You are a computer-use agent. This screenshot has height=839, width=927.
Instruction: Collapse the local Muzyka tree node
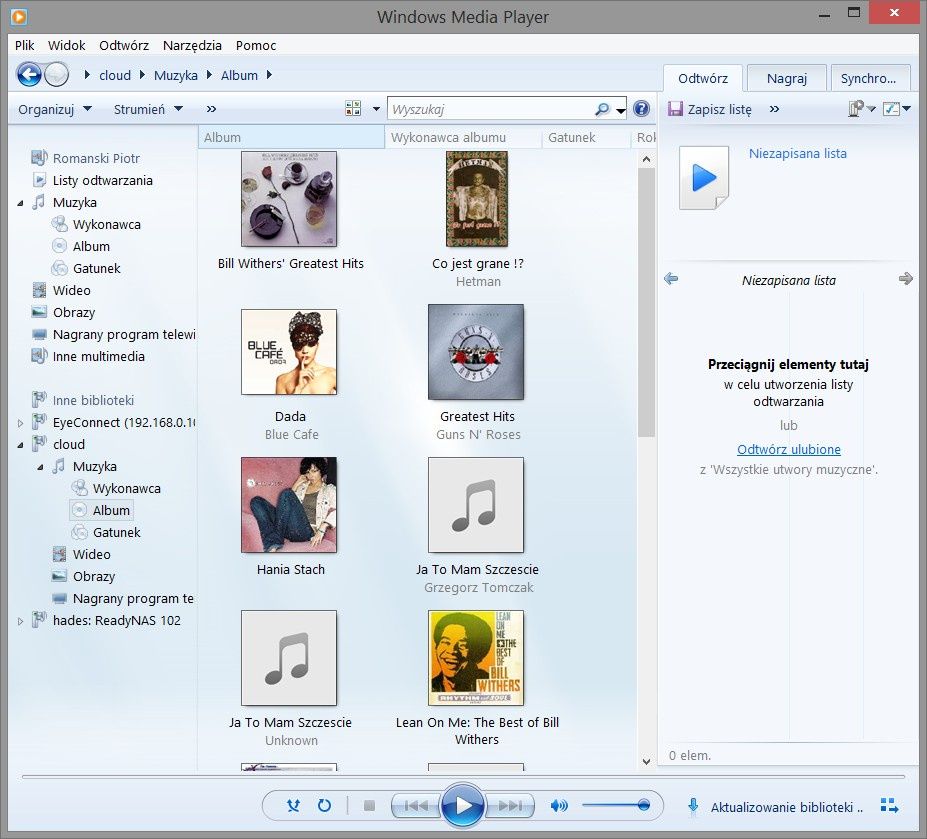(21, 203)
